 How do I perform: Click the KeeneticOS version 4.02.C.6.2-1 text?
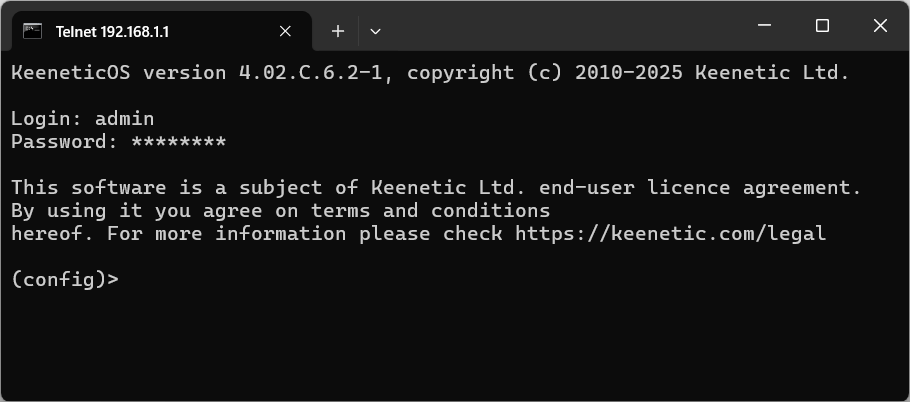(200, 73)
